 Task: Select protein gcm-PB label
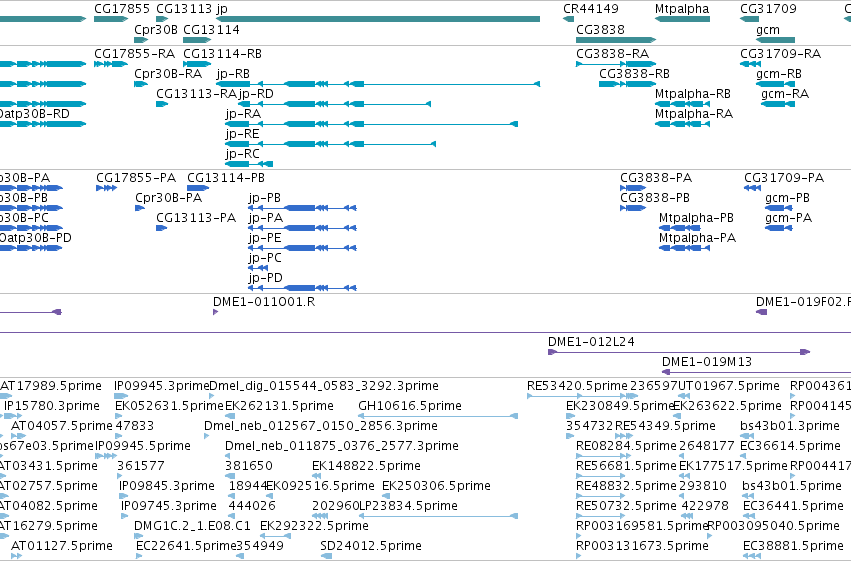787,199
